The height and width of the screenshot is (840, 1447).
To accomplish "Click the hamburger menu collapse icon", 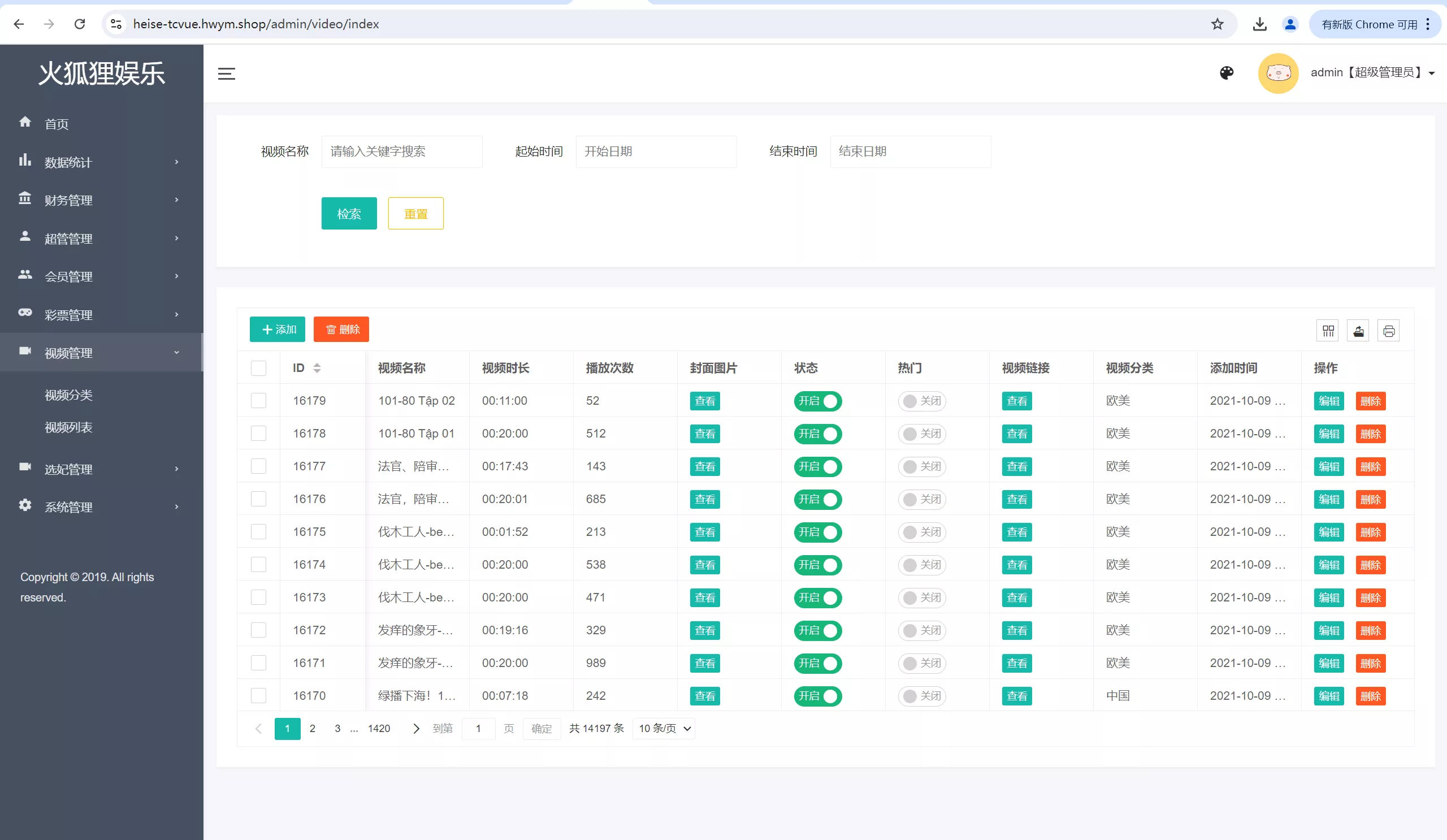I will click(226, 73).
